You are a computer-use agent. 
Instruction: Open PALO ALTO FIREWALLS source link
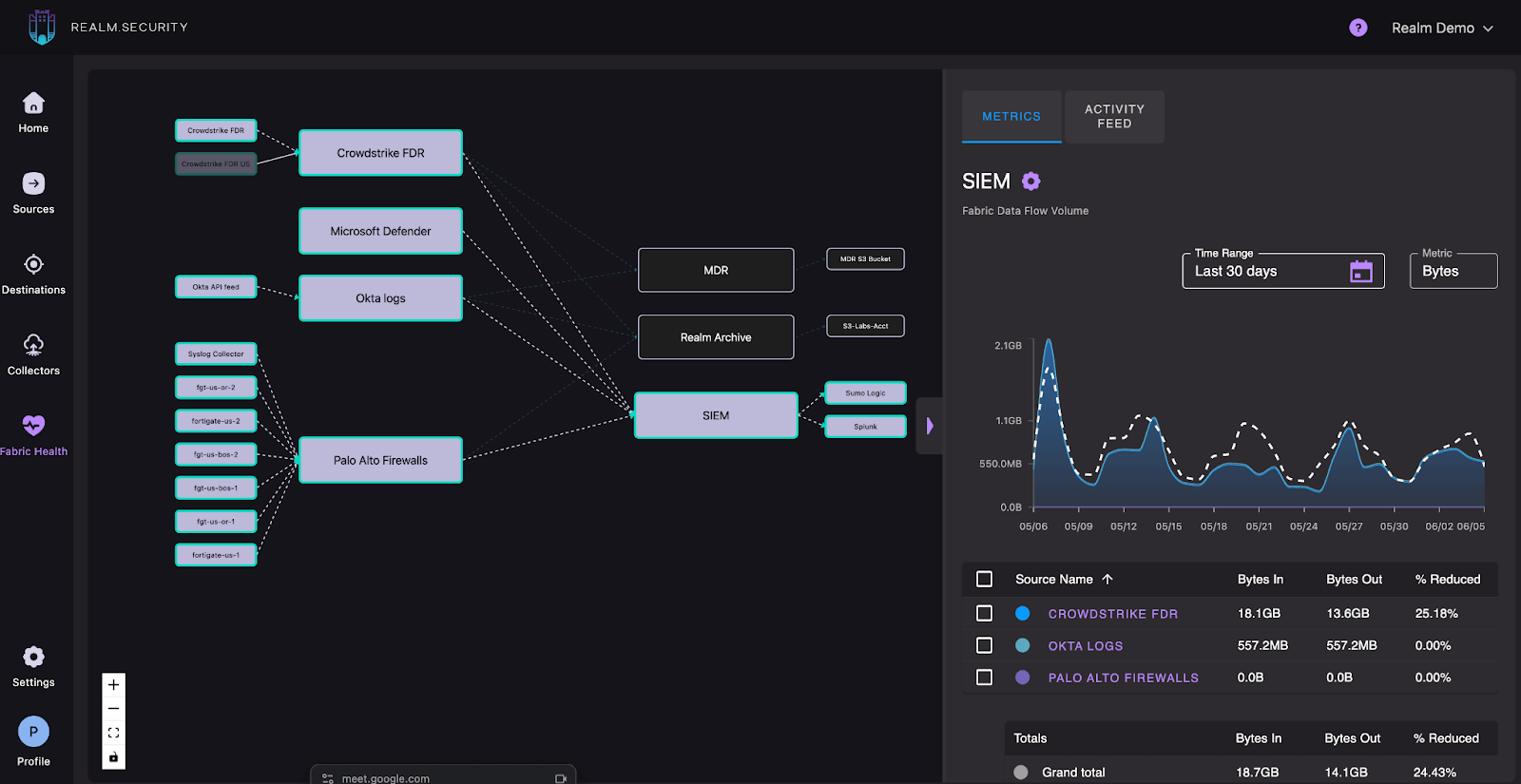tap(1124, 678)
